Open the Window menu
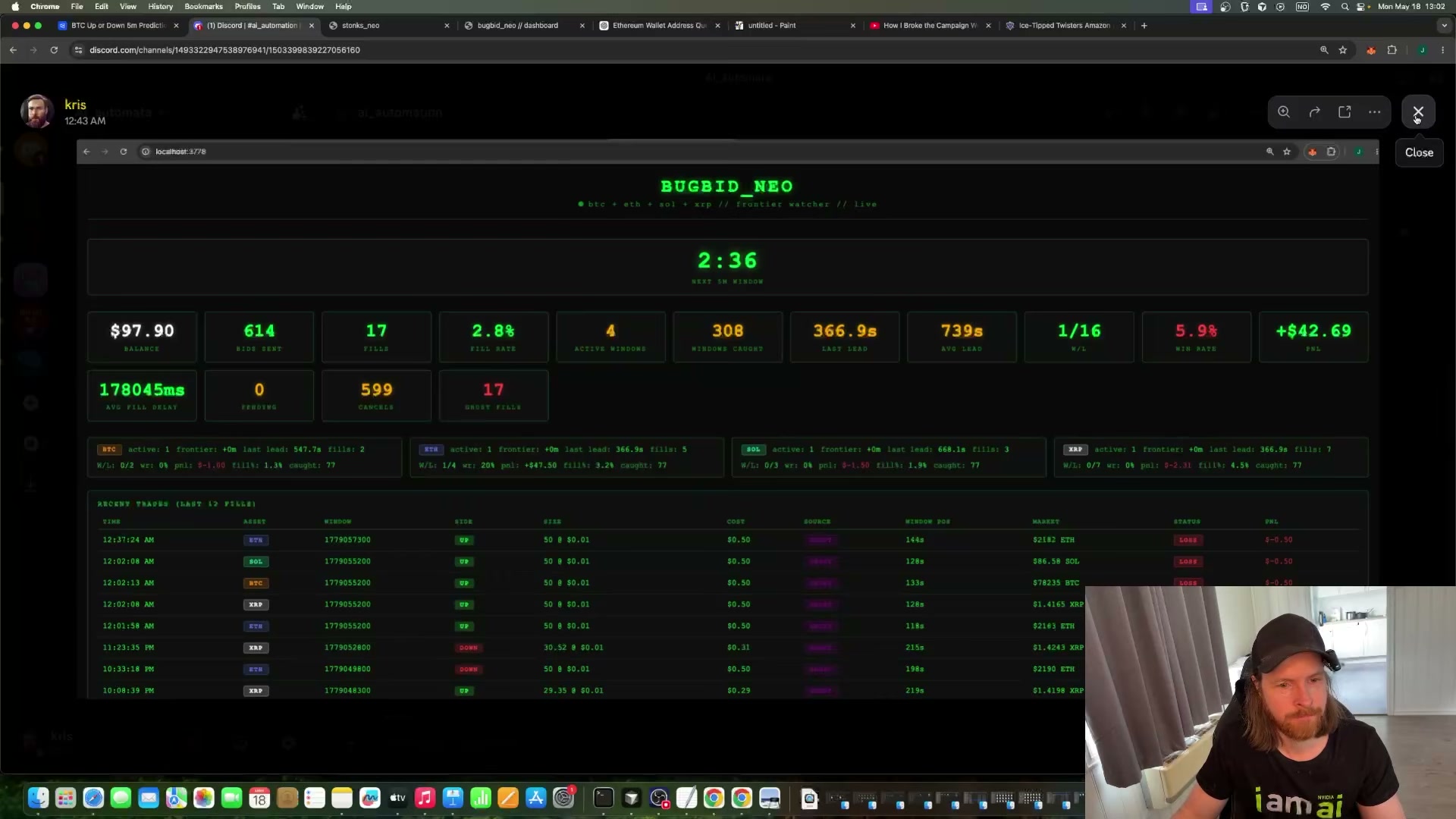 [309, 6]
